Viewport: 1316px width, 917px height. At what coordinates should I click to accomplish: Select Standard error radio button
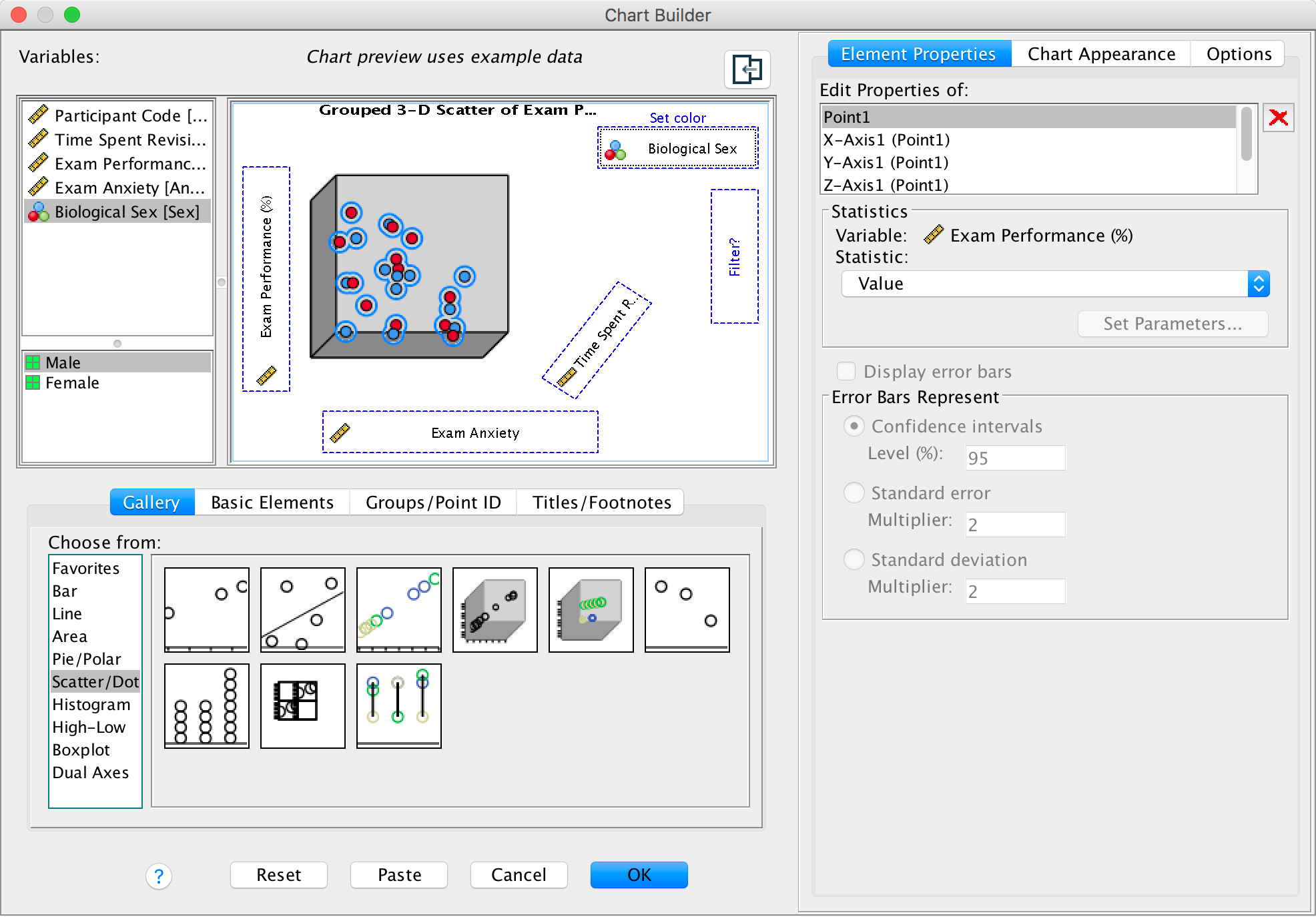click(x=854, y=493)
